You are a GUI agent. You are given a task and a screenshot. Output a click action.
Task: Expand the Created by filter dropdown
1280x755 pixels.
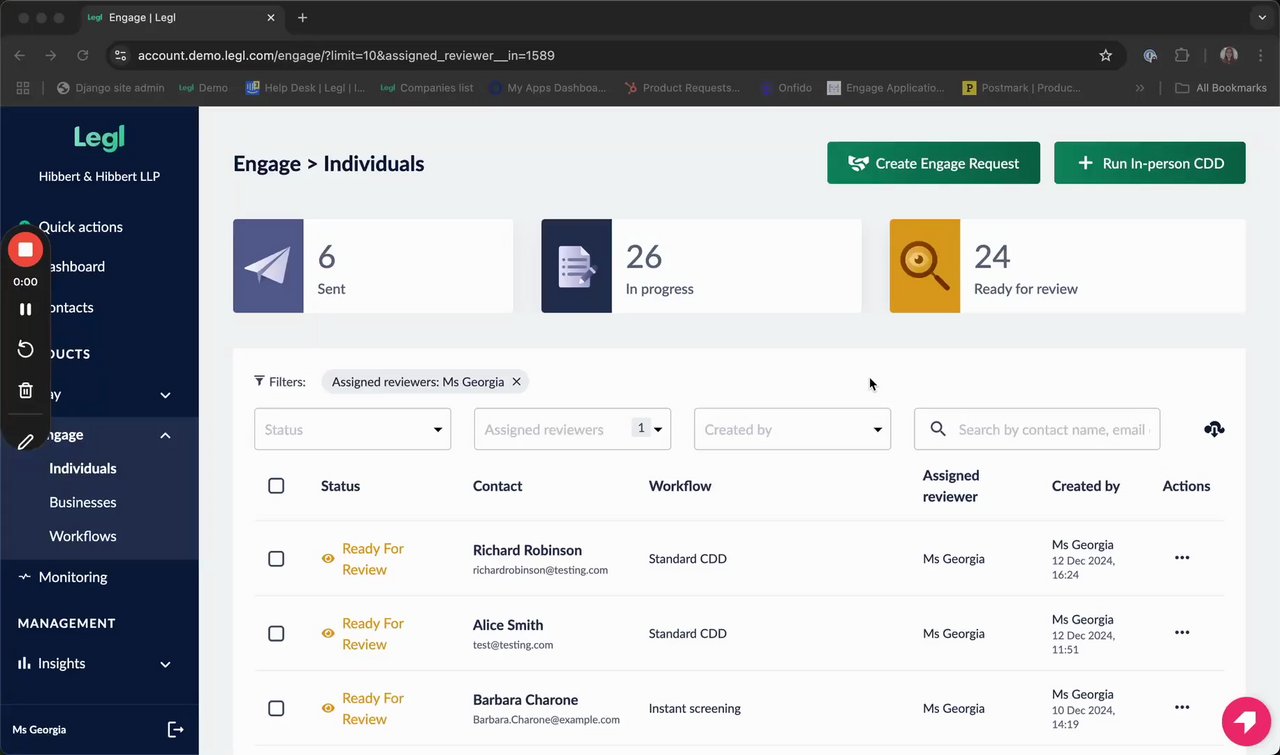[792, 429]
